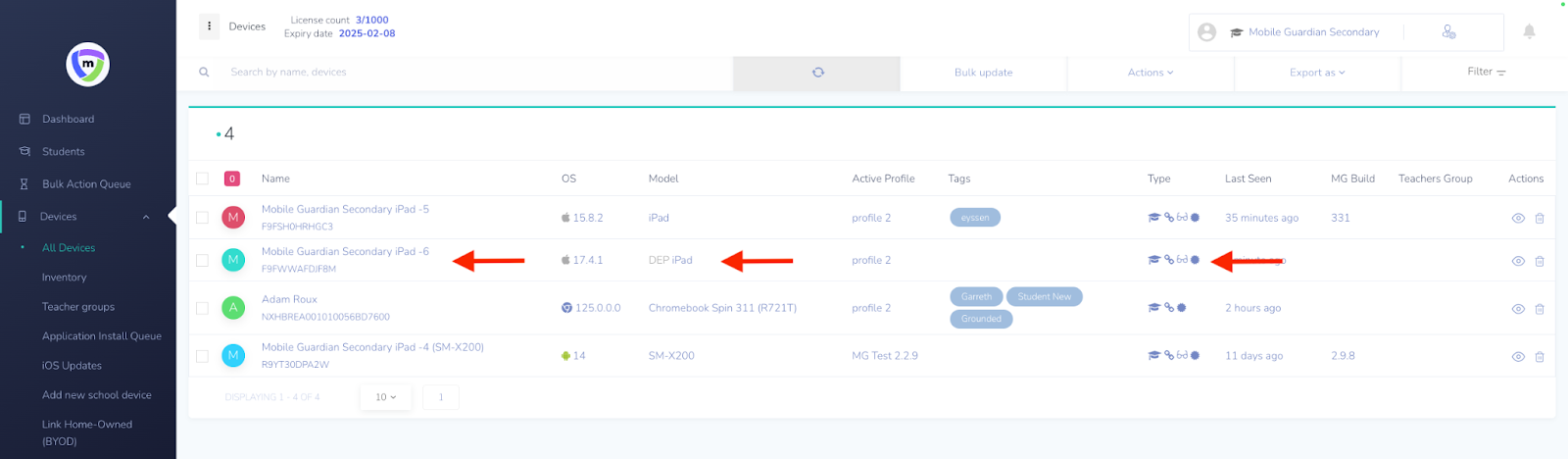Click Add new school device

(x=97, y=395)
